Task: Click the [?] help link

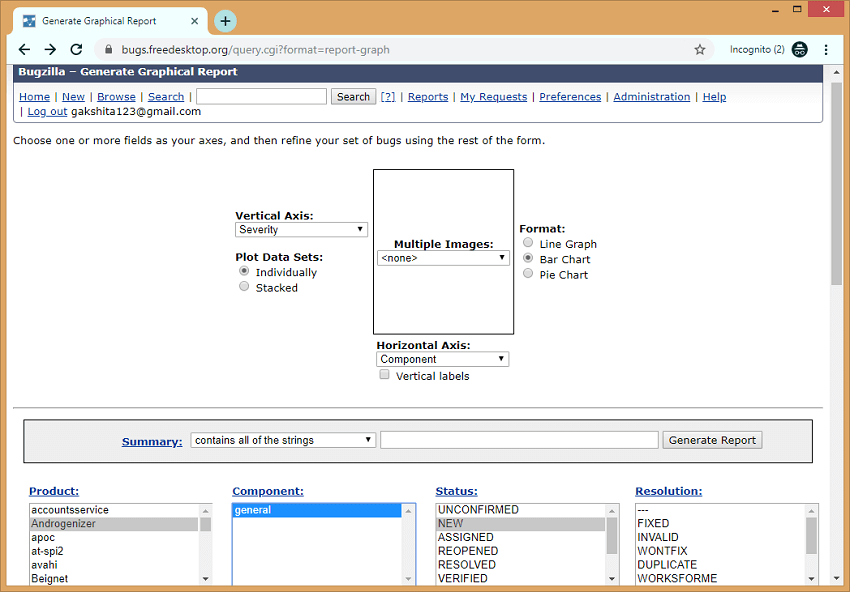Action: point(388,96)
